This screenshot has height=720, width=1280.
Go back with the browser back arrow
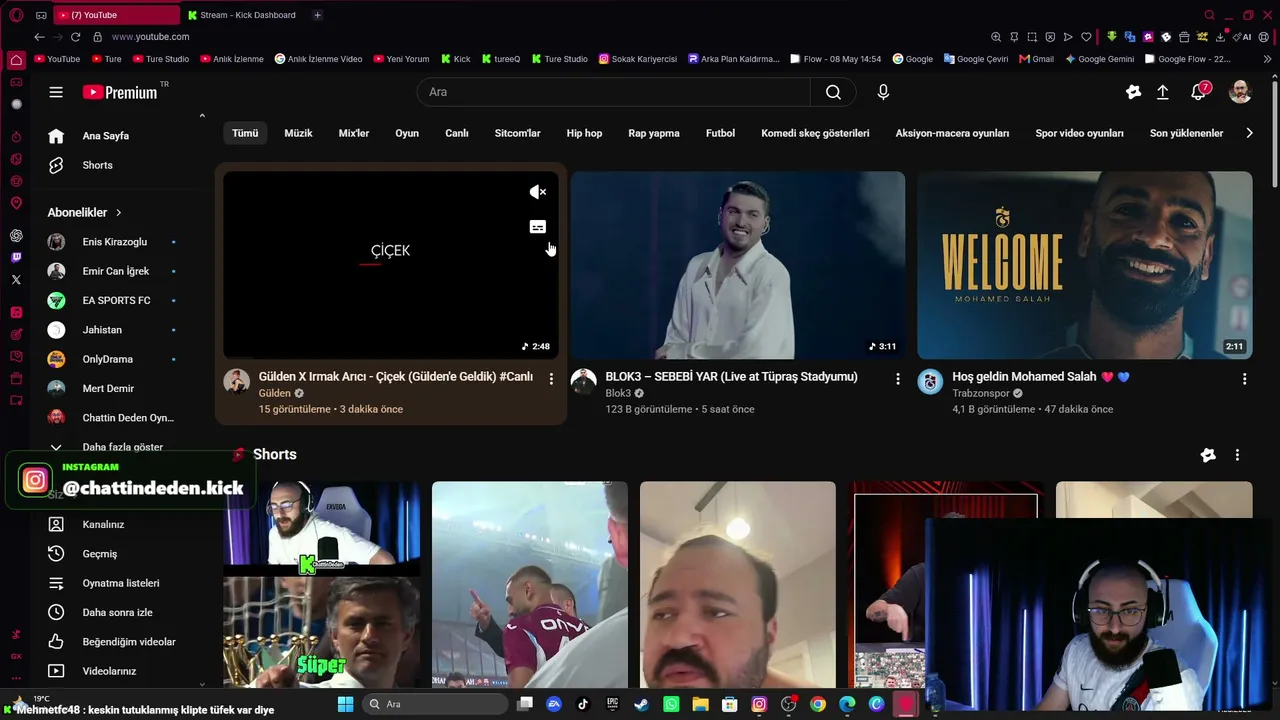(x=39, y=37)
